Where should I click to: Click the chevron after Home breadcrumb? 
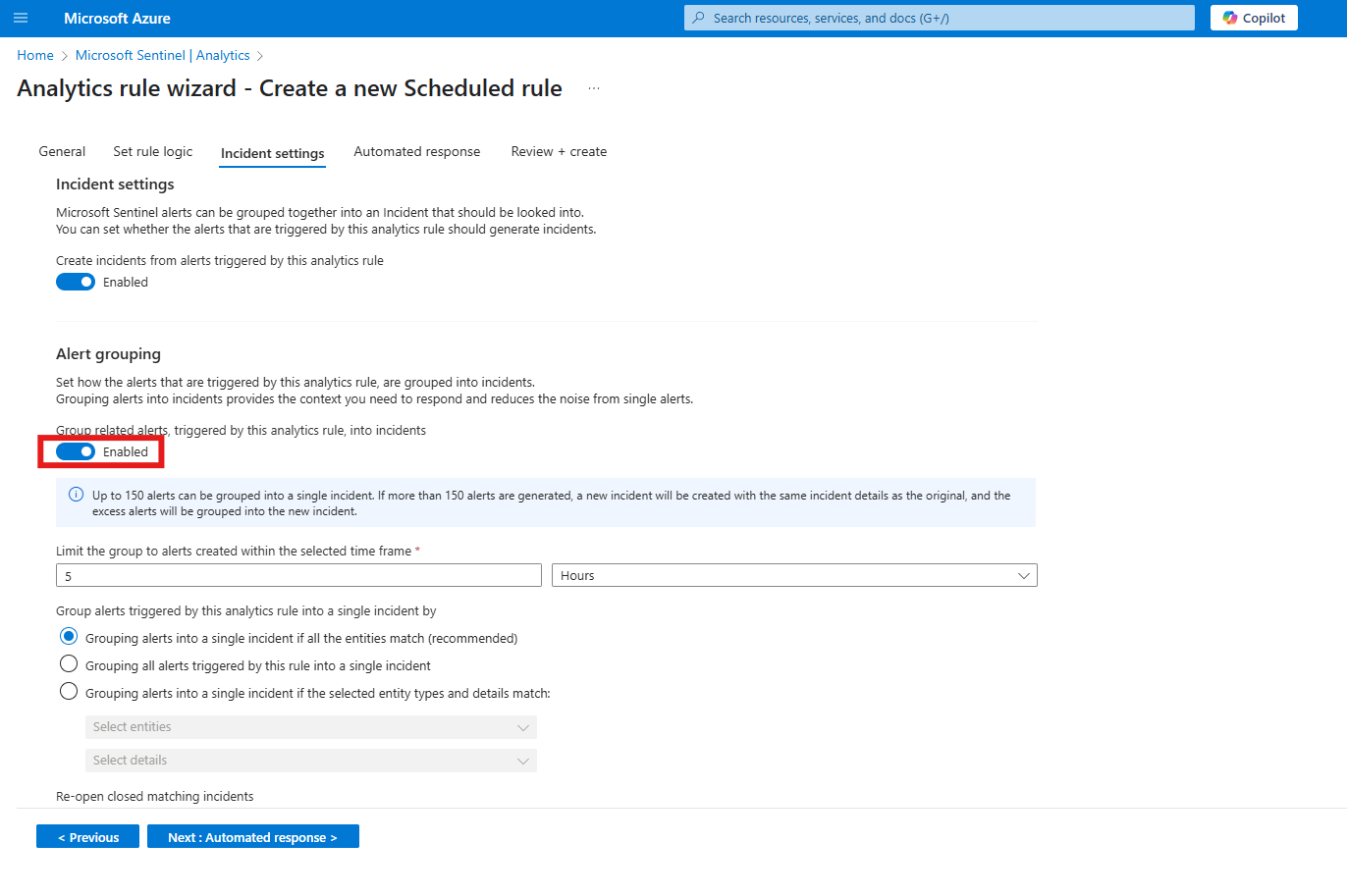[x=65, y=56]
